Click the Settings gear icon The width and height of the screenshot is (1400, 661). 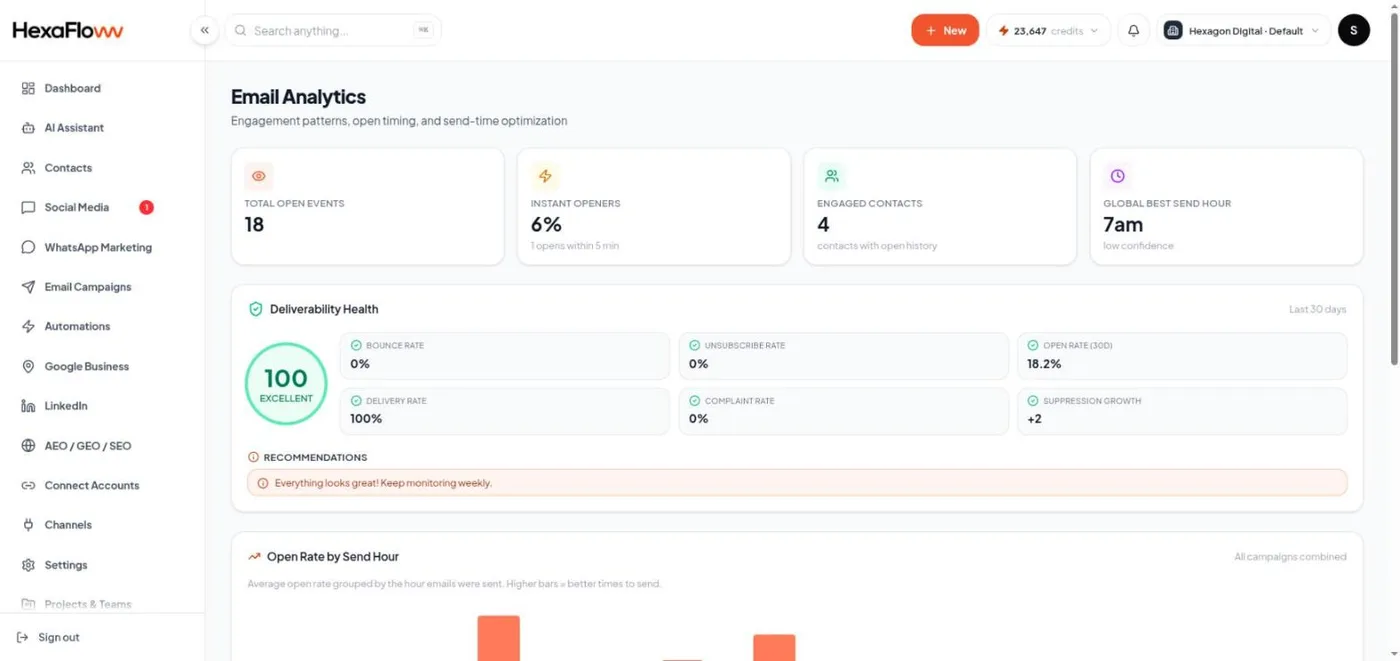tap(28, 565)
